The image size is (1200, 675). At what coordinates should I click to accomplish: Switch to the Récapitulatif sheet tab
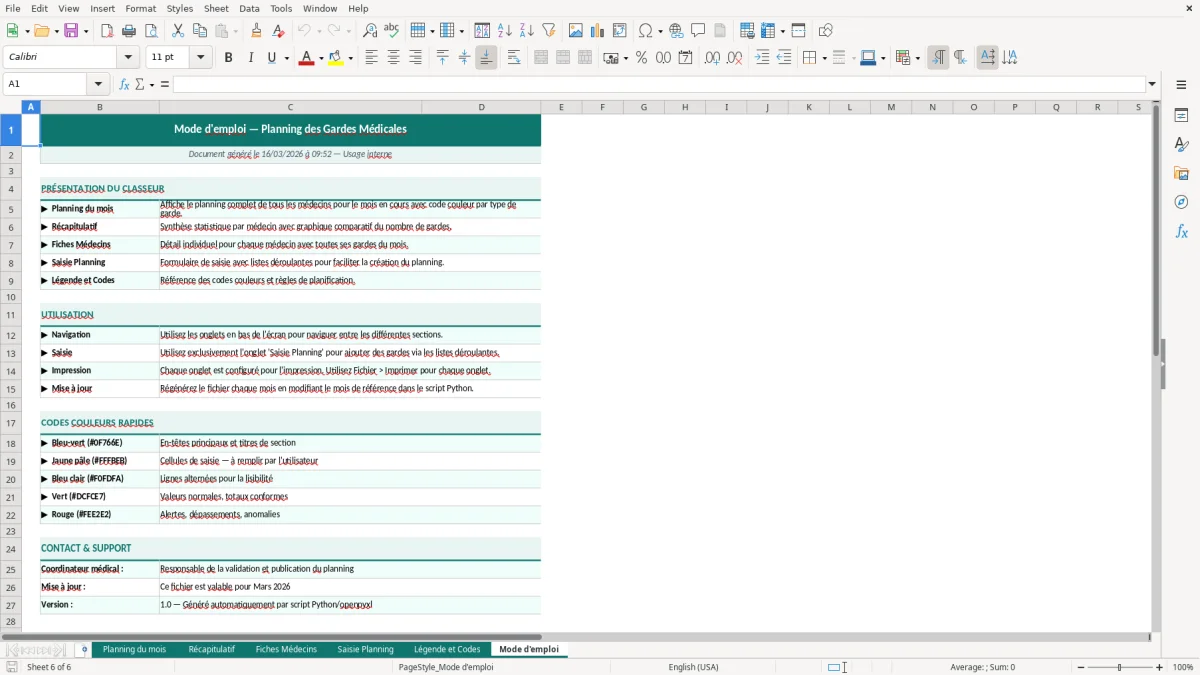pyautogui.click(x=211, y=649)
